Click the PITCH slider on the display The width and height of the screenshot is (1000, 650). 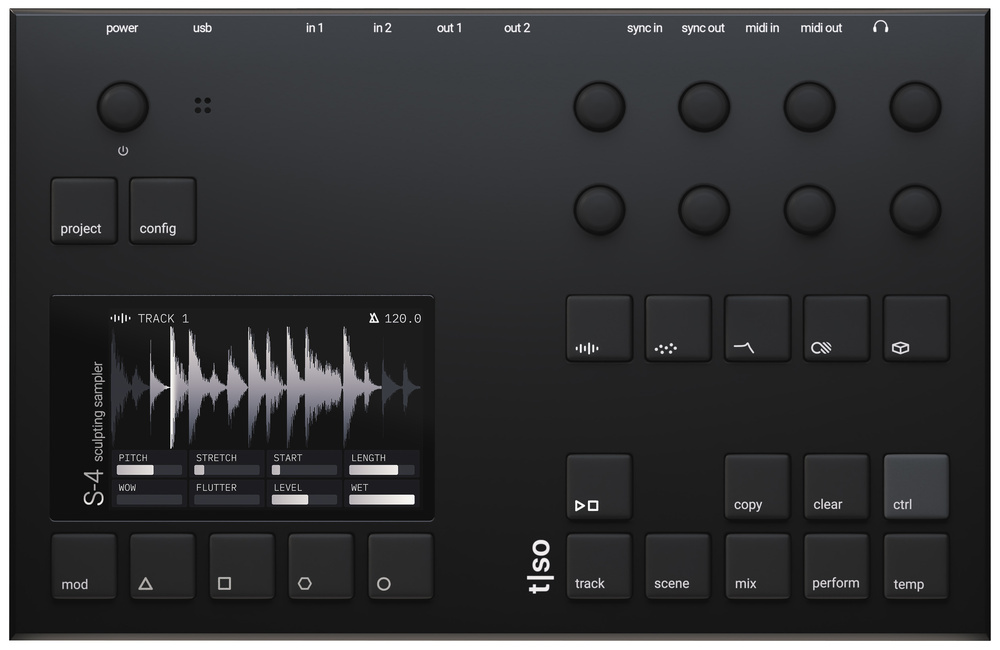coord(150,469)
